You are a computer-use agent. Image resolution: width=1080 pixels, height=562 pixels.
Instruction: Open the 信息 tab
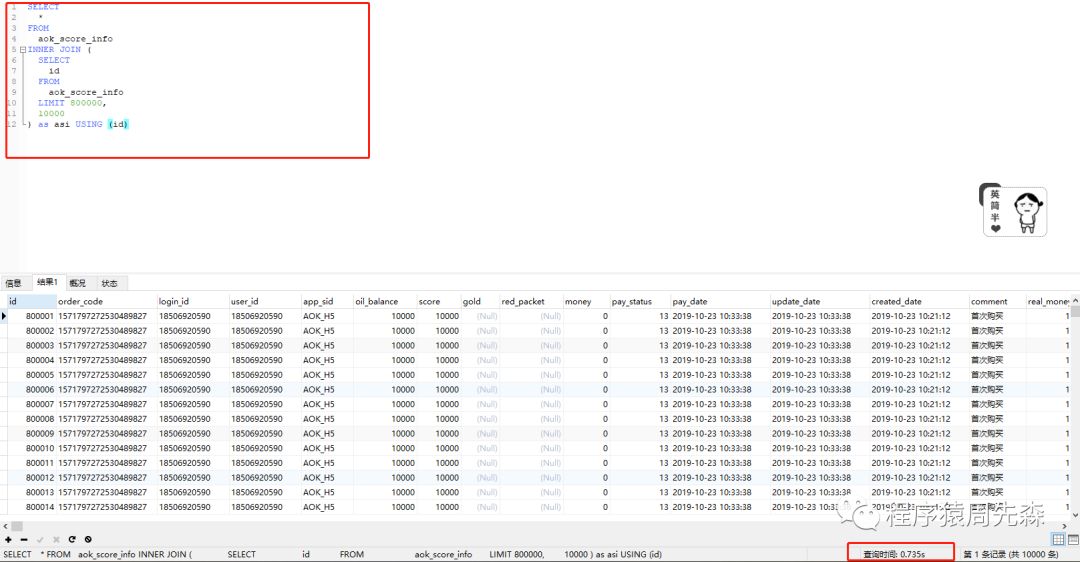coord(14,283)
